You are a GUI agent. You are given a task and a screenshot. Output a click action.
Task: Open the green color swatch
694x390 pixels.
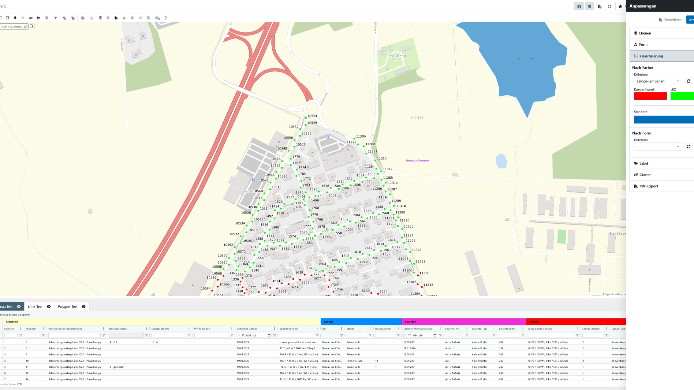[682, 96]
